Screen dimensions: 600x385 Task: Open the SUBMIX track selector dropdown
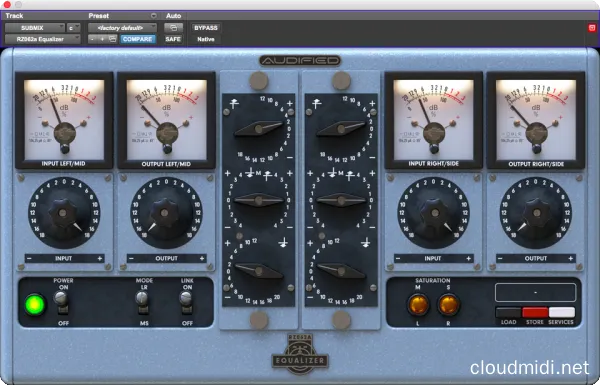point(35,28)
